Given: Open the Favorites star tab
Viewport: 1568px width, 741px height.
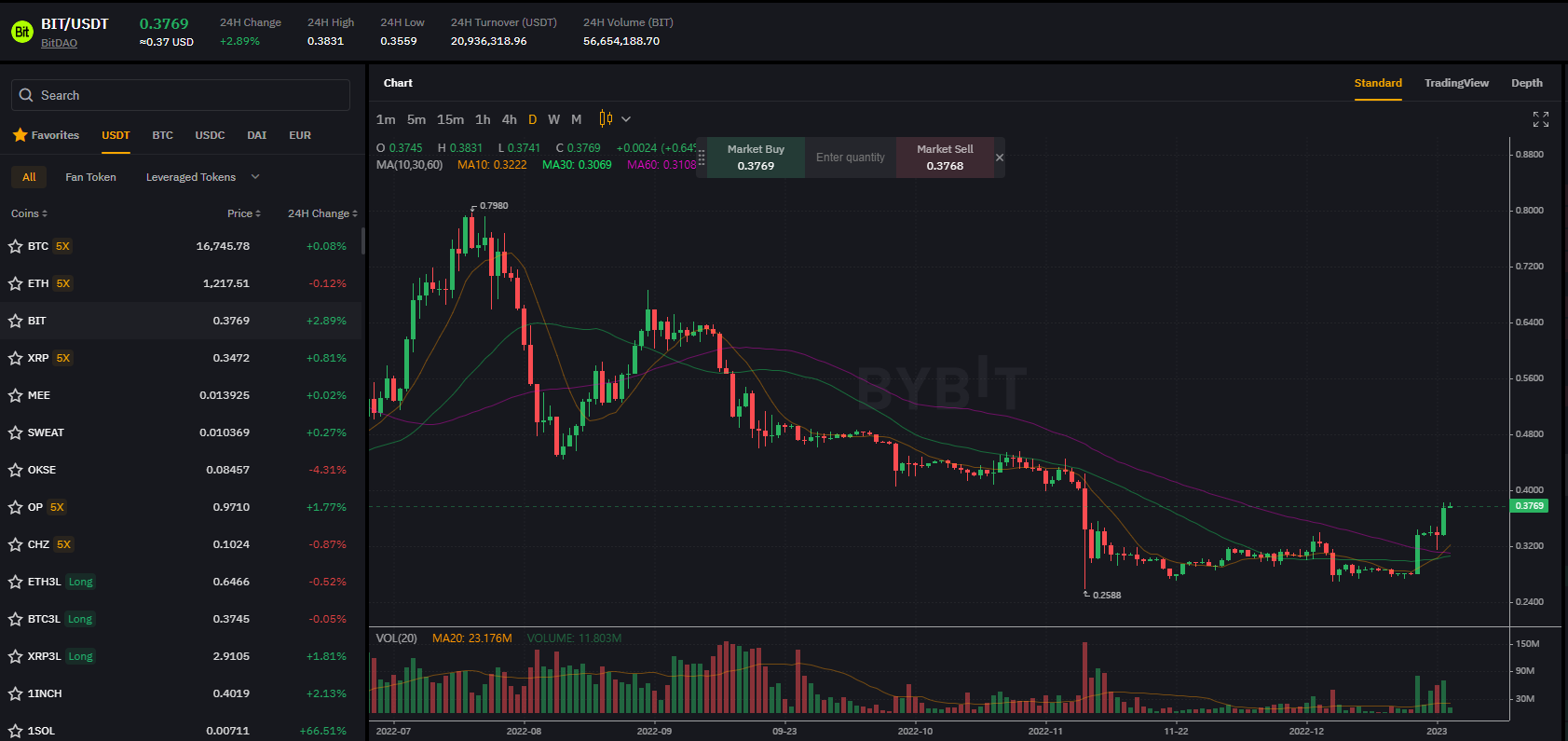Looking at the screenshot, I should (x=46, y=135).
